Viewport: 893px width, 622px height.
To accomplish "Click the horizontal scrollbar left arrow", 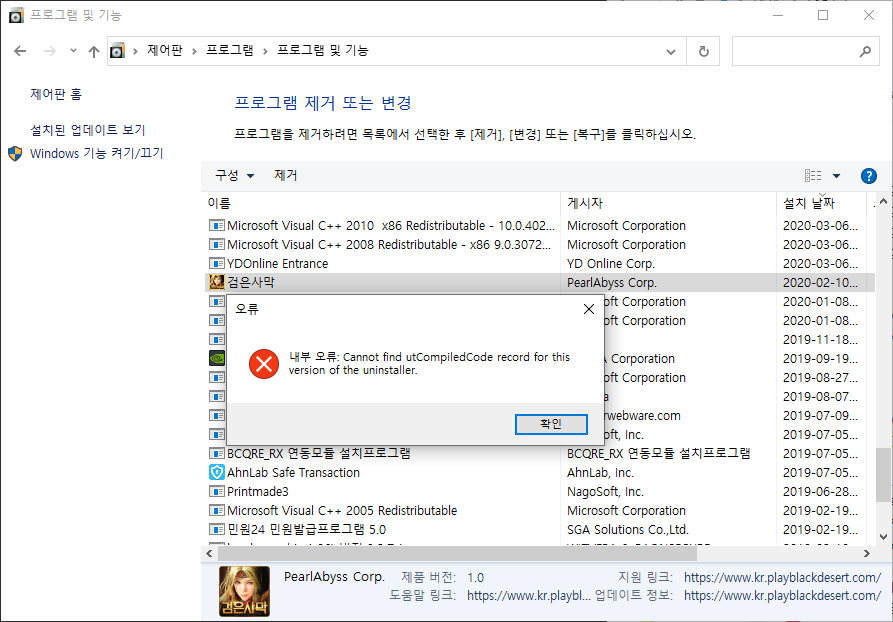I will coord(210,553).
